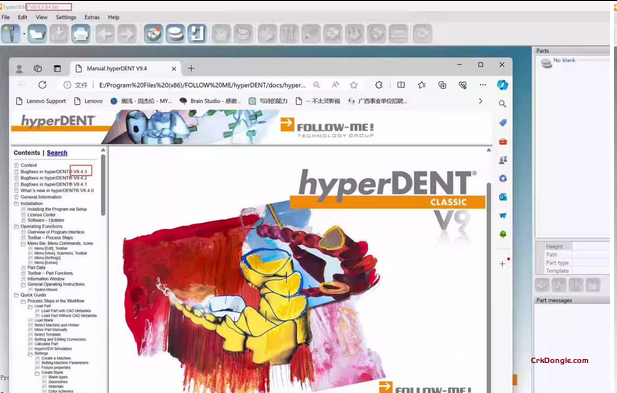This screenshot has height=393, width=617.
Task: Reload the manual page
Action: coord(42,85)
